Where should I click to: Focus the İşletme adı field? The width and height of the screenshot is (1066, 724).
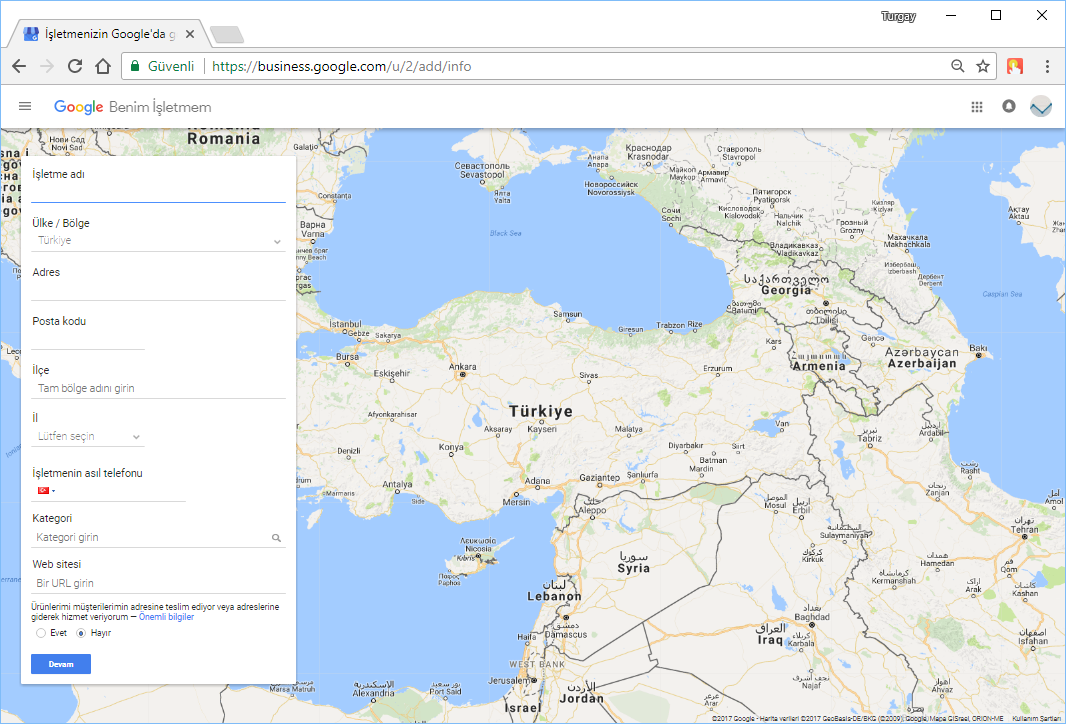point(158,193)
